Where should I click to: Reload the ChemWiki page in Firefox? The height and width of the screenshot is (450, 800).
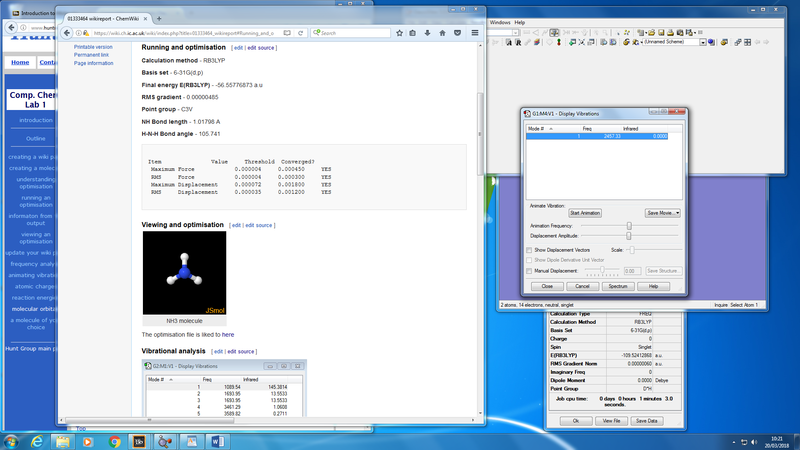[x=301, y=33]
